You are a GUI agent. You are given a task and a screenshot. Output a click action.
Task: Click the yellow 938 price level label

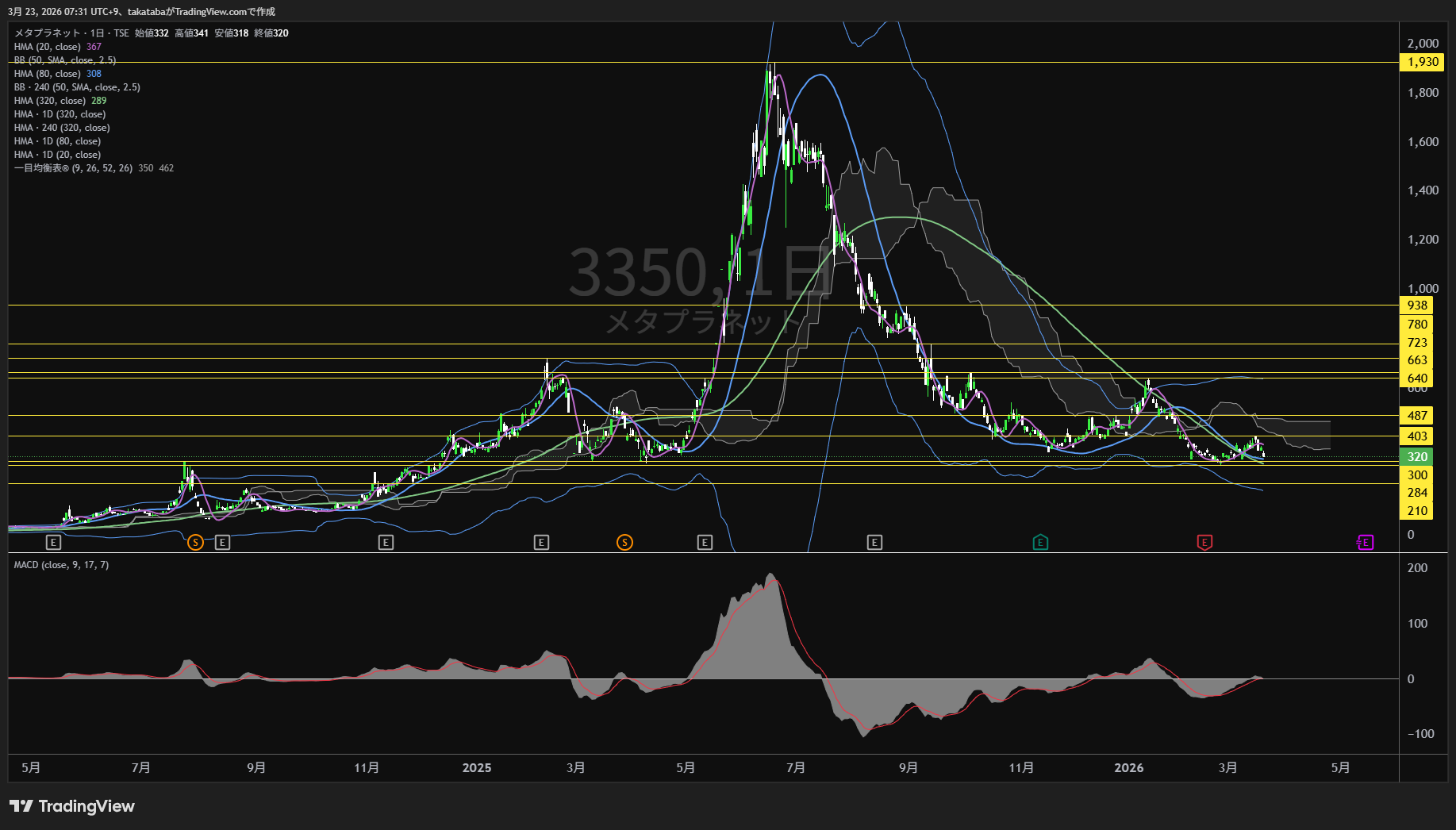click(1417, 305)
